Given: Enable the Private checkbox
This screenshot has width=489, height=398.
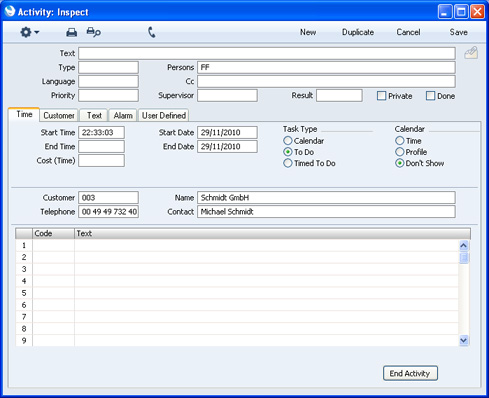Looking at the screenshot, I should coord(381,96).
